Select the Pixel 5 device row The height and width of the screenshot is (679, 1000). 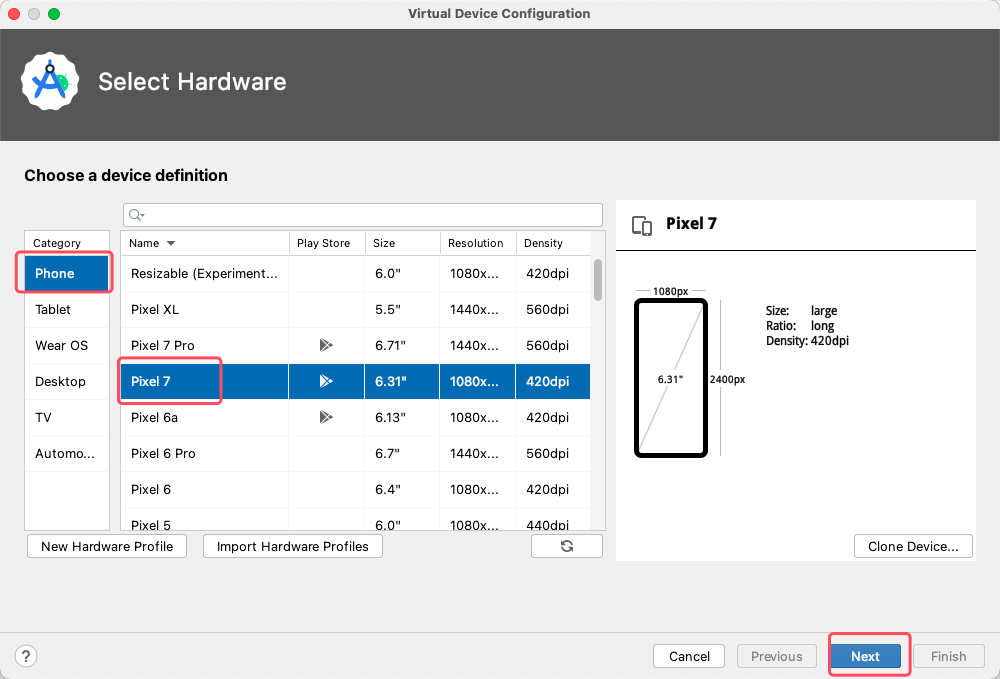point(356,520)
